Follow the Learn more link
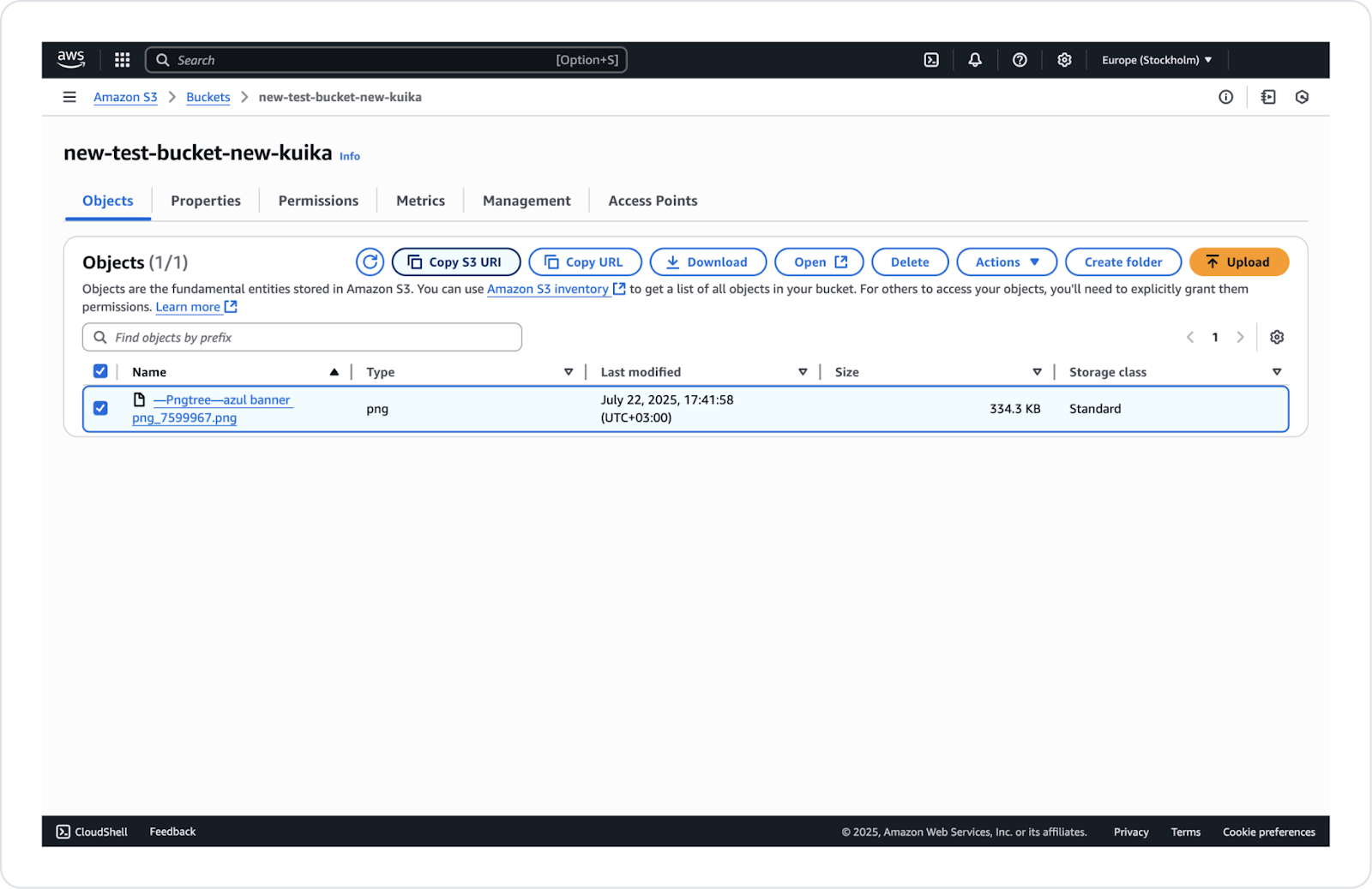 pos(196,307)
